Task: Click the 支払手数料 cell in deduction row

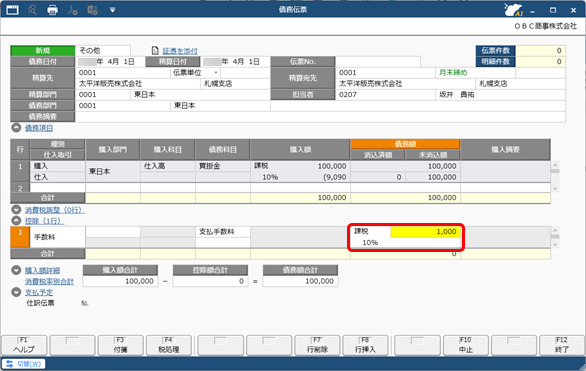Action: [x=223, y=232]
